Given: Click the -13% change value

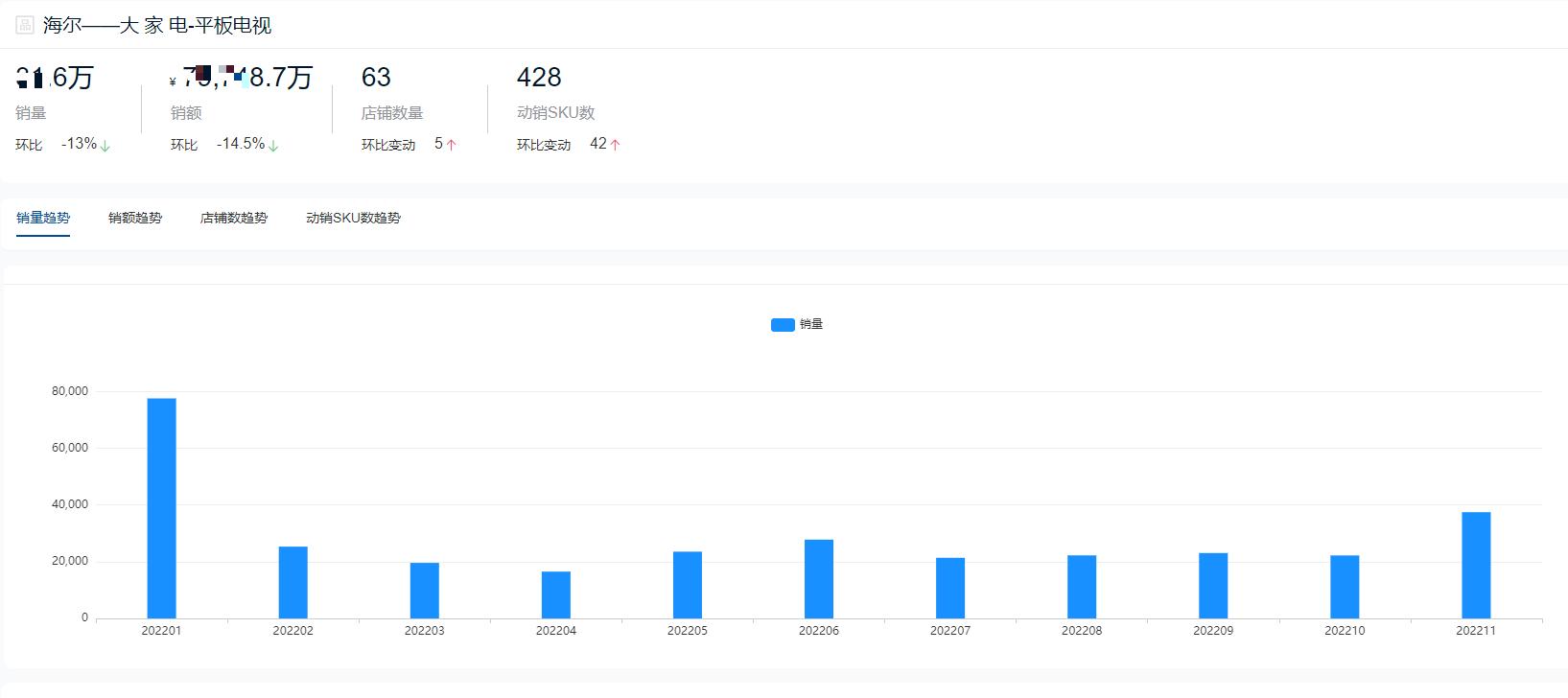Looking at the screenshot, I should (79, 144).
